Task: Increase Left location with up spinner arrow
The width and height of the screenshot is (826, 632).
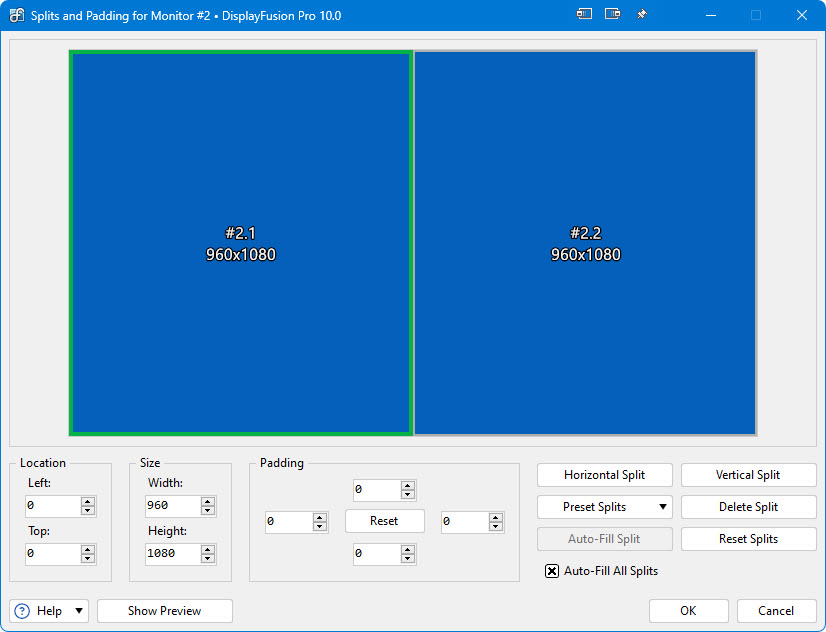Action: (x=88, y=502)
